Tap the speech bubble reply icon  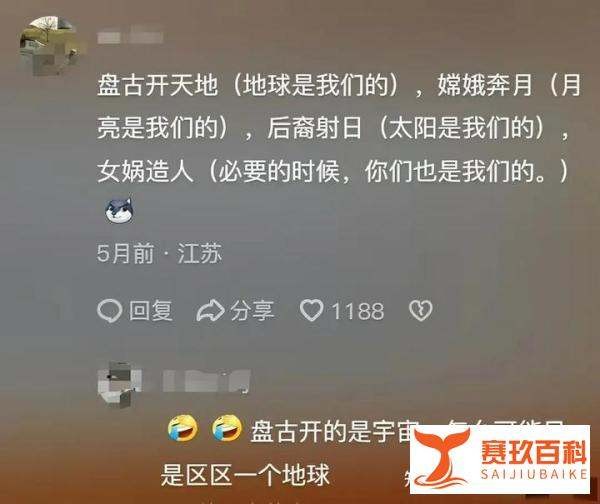pyautogui.click(x=109, y=310)
